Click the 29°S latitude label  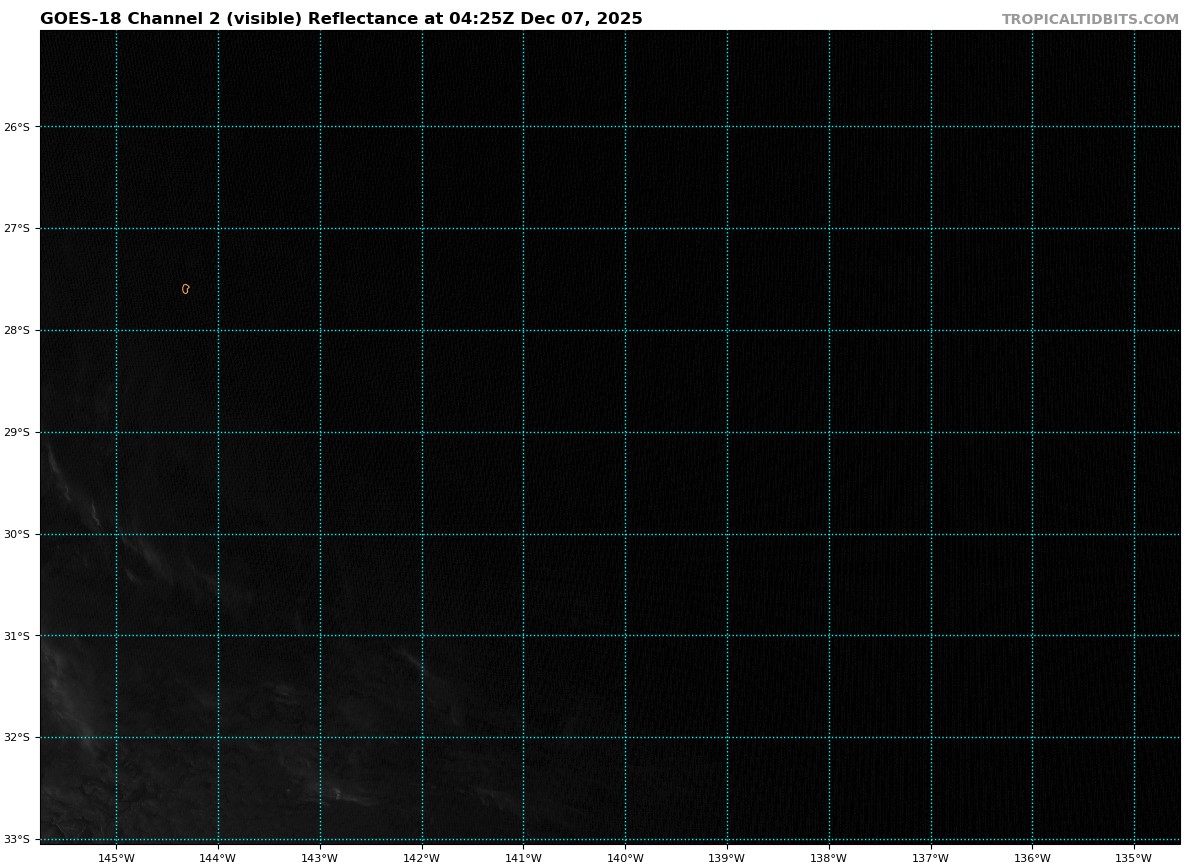point(17,433)
